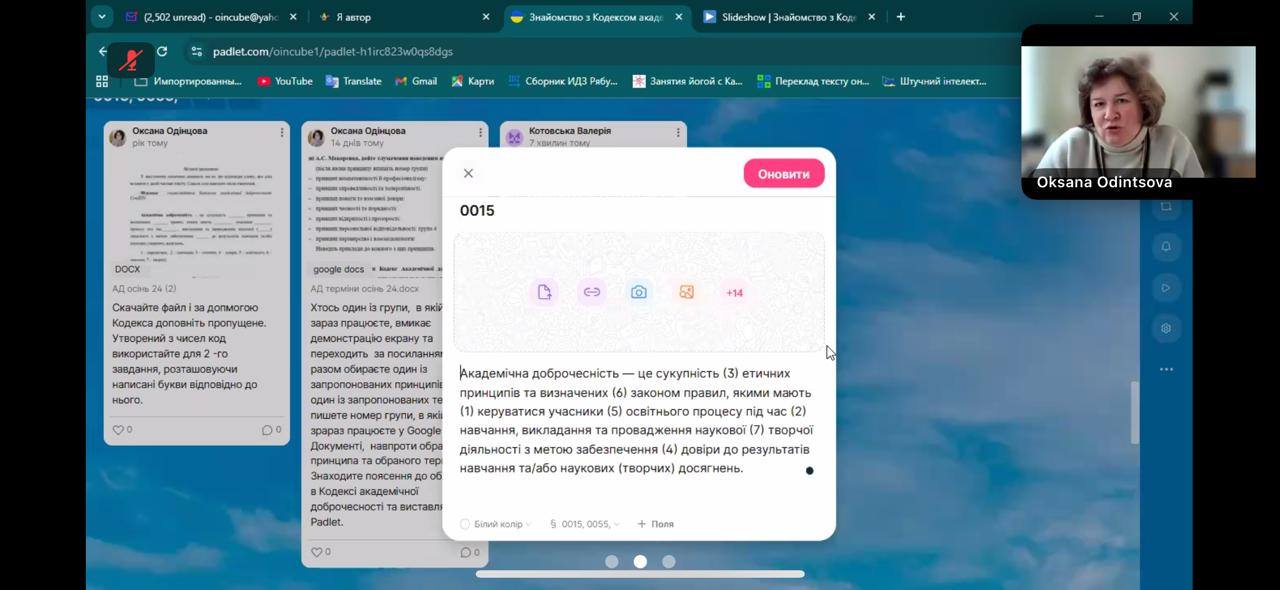This screenshot has width=1280, height=590.
Task: Click the slideshow play icon in sidebar
Action: [x=1166, y=288]
